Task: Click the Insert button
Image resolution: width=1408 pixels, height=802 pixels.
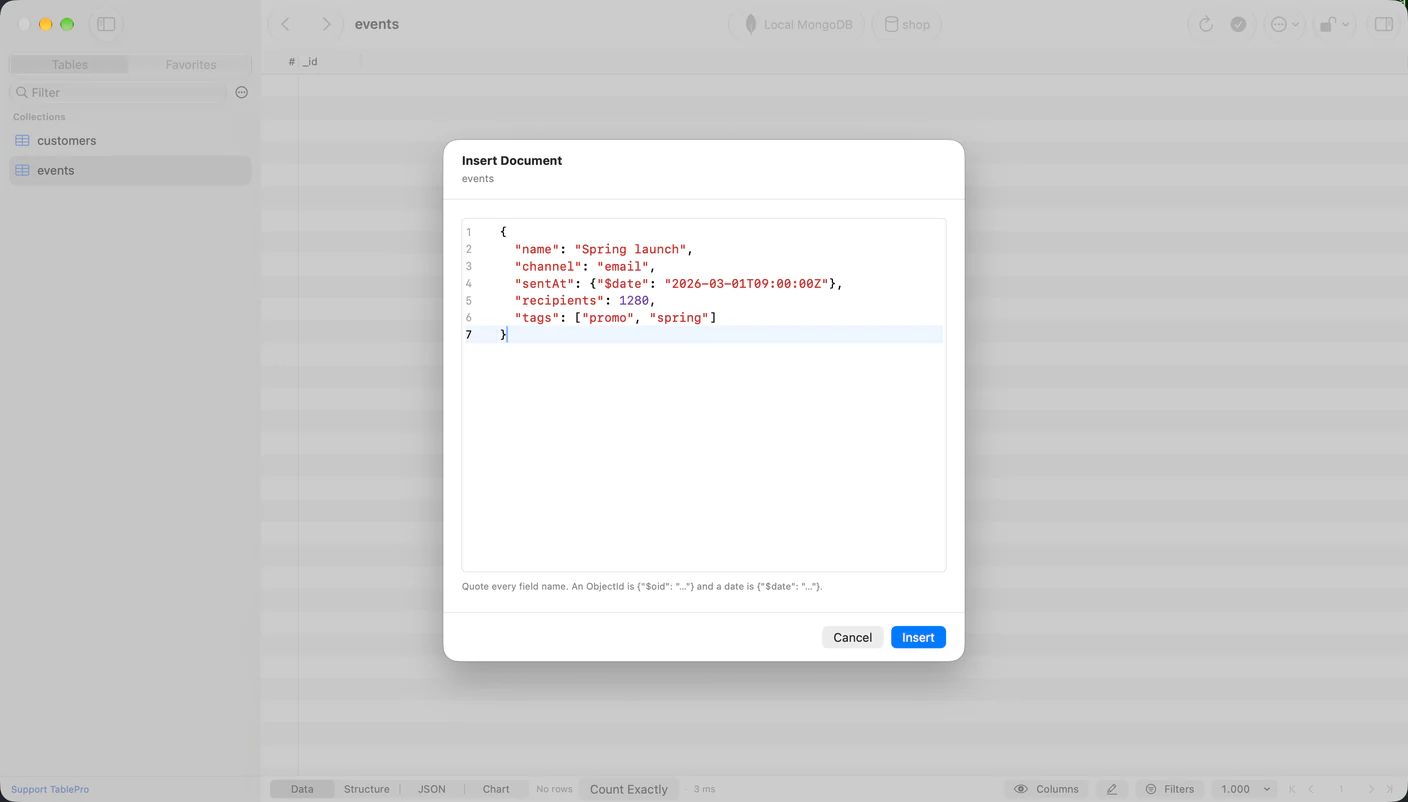Action: [x=918, y=637]
